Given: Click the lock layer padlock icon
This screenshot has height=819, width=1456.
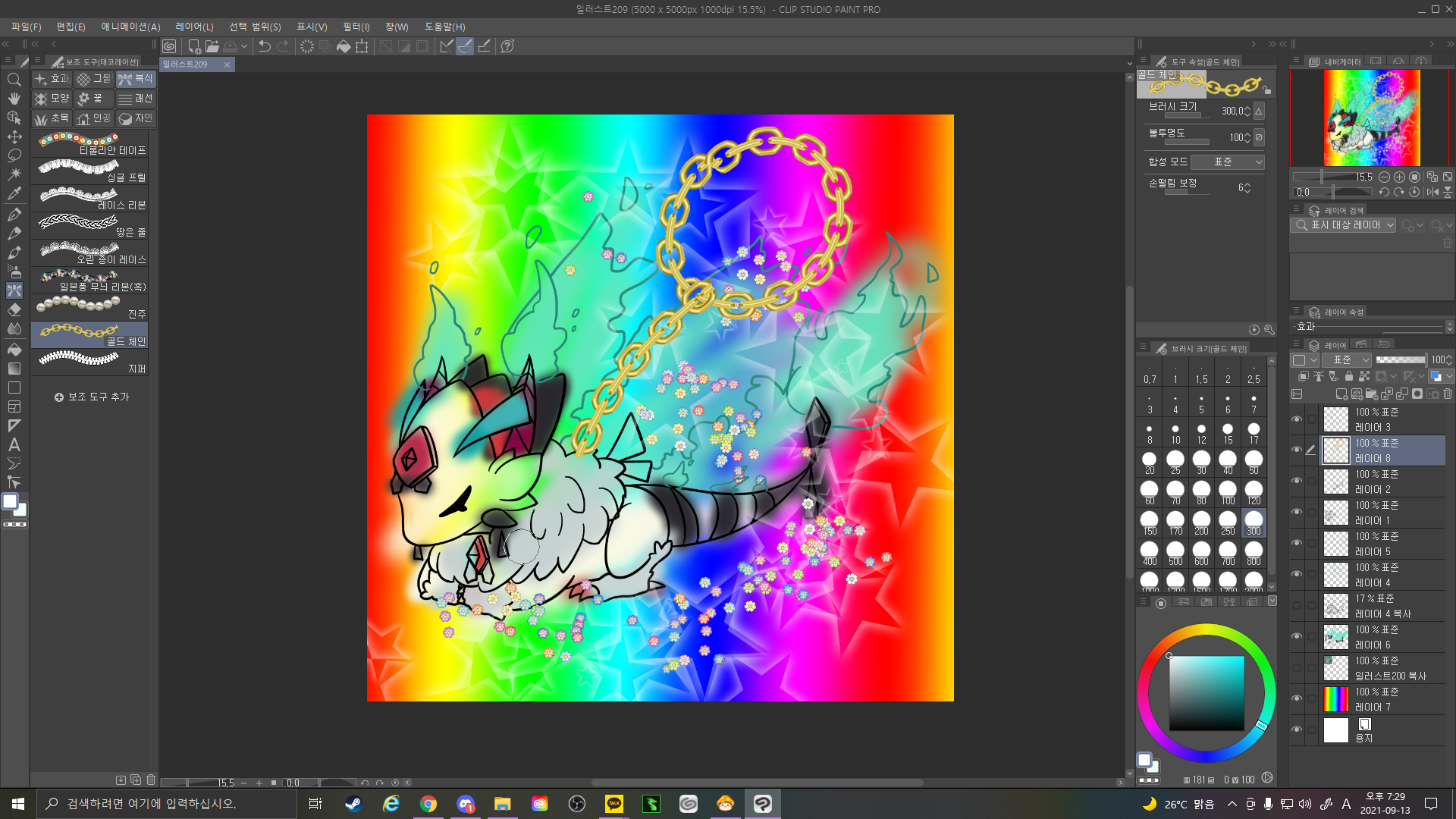Looking at the screenshot, I should 1348,376.
